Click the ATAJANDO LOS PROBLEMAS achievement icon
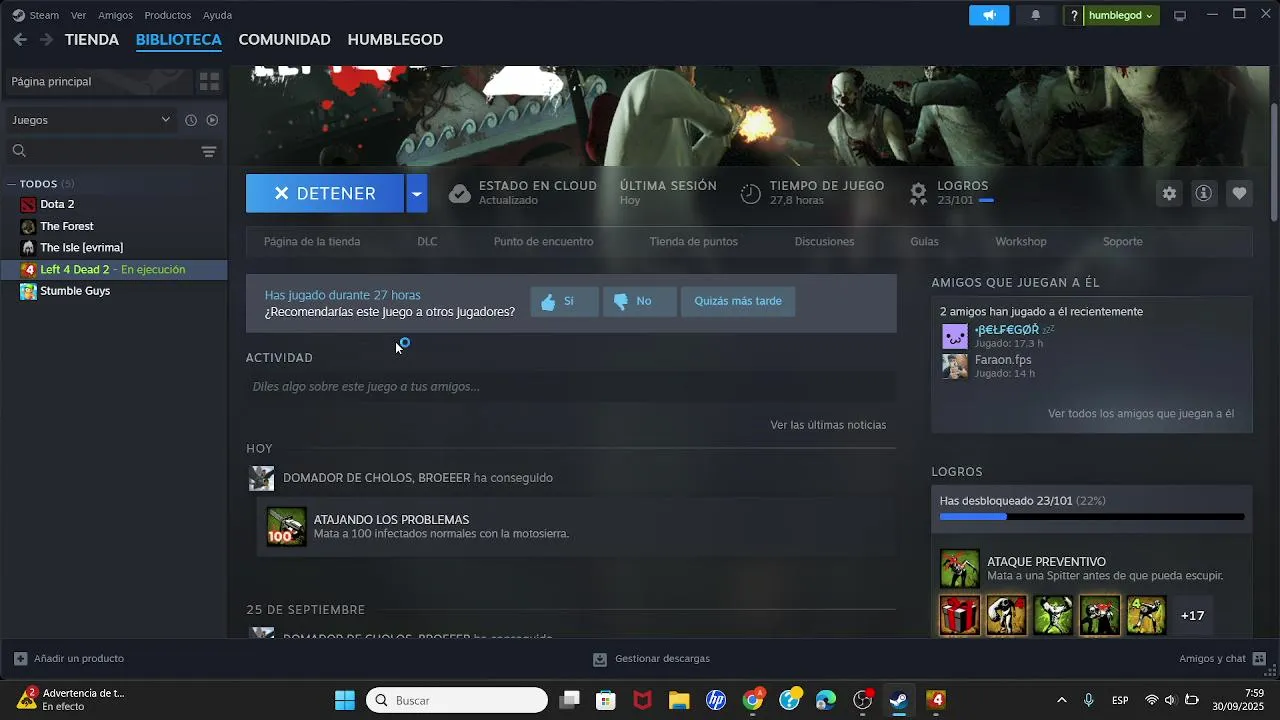Image resolution: width=1280 pixels, height=720 pixels. coord(286,527)
